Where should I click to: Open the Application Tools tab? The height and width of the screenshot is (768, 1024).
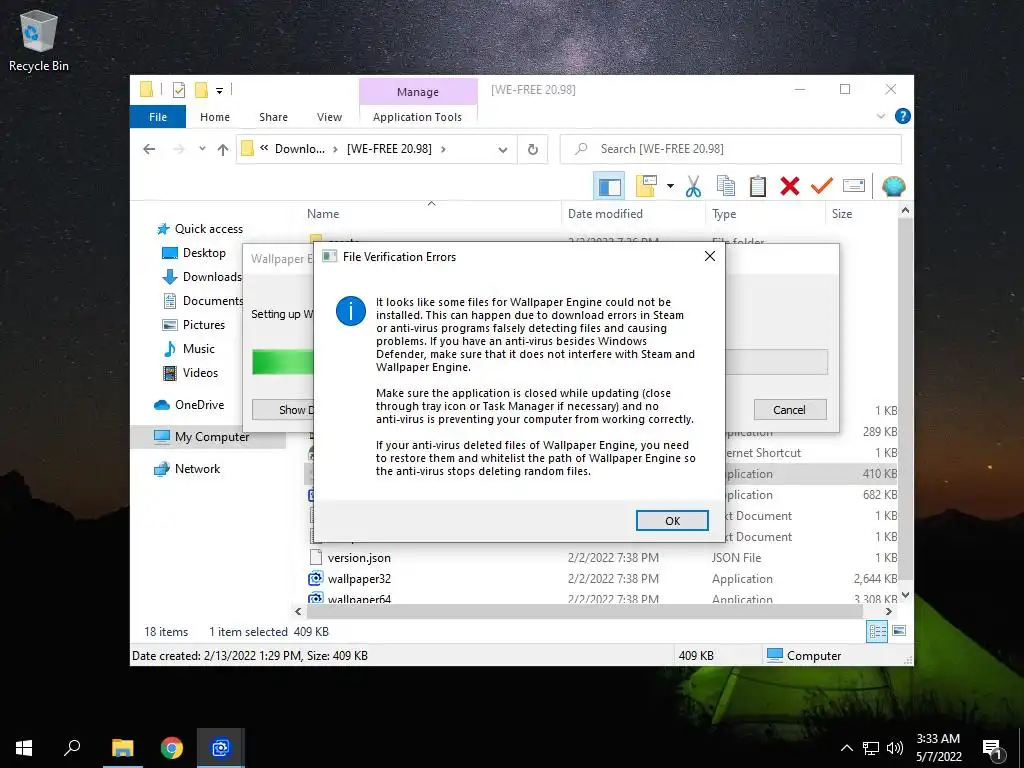[x=417, y=117]
